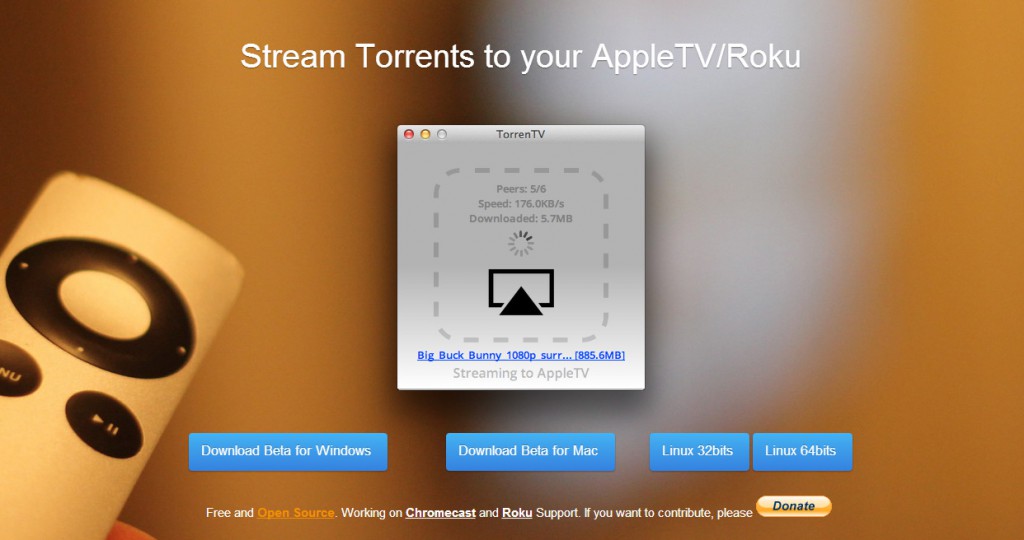Click the yellow Donate button
1024x540 pixels.
[793, 506]
